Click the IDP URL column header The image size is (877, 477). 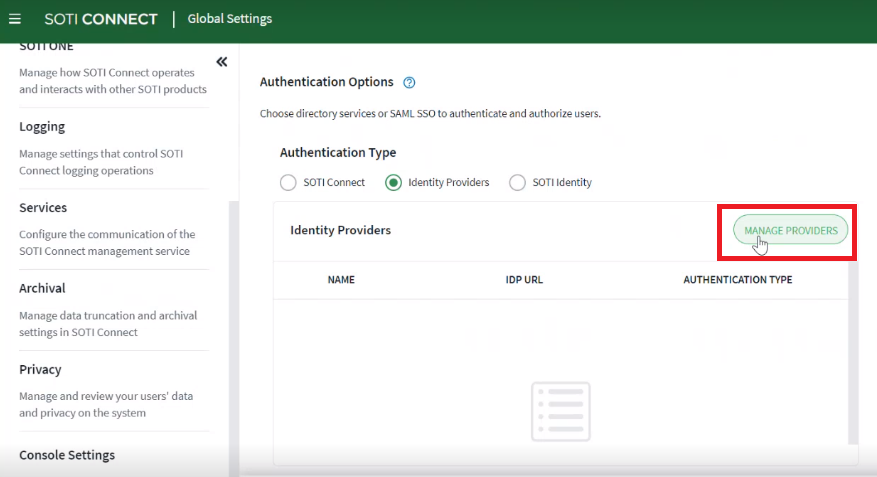pos(524,280)
